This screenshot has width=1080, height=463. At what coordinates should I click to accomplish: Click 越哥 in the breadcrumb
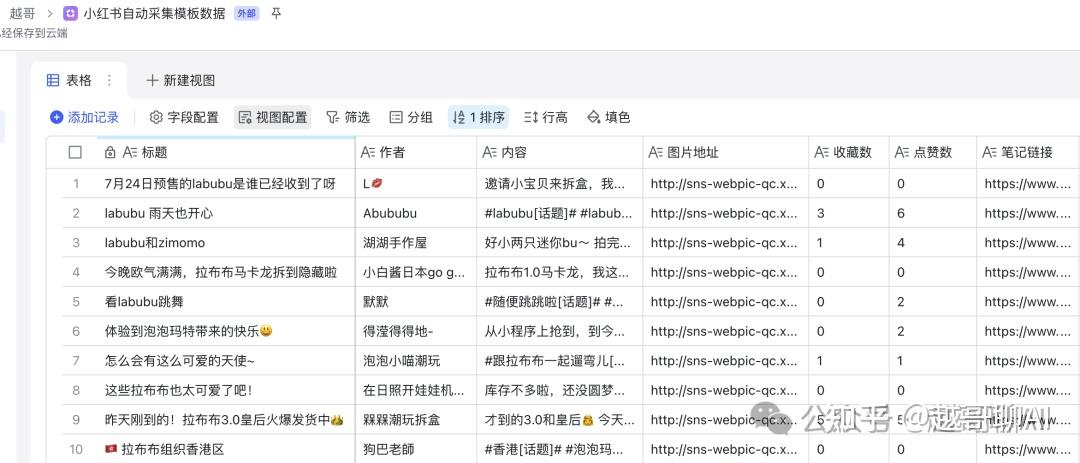click(x=22, y=13)
